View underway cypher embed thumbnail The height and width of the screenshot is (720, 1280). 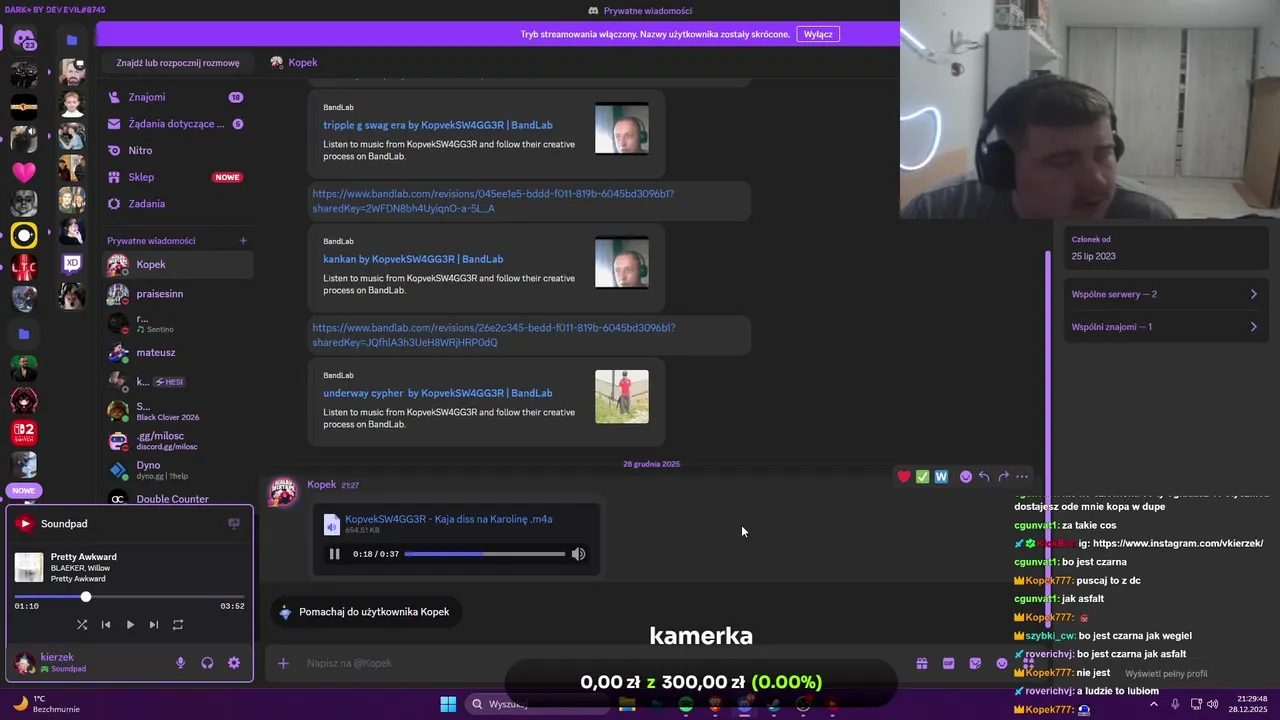point(622,397)
